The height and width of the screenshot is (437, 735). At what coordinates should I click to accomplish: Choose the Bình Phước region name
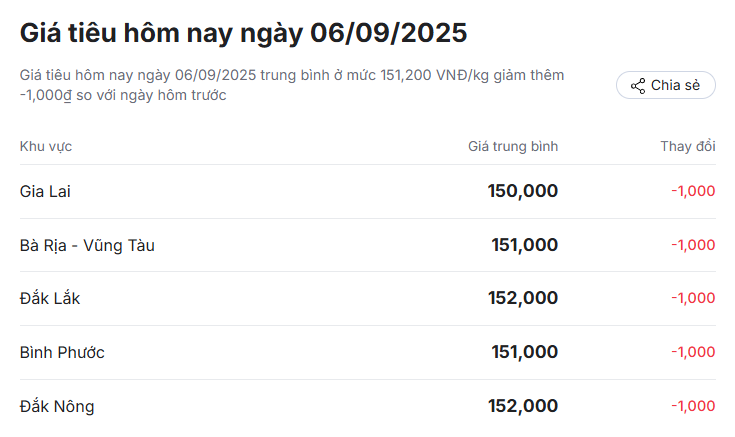[62, 352]
